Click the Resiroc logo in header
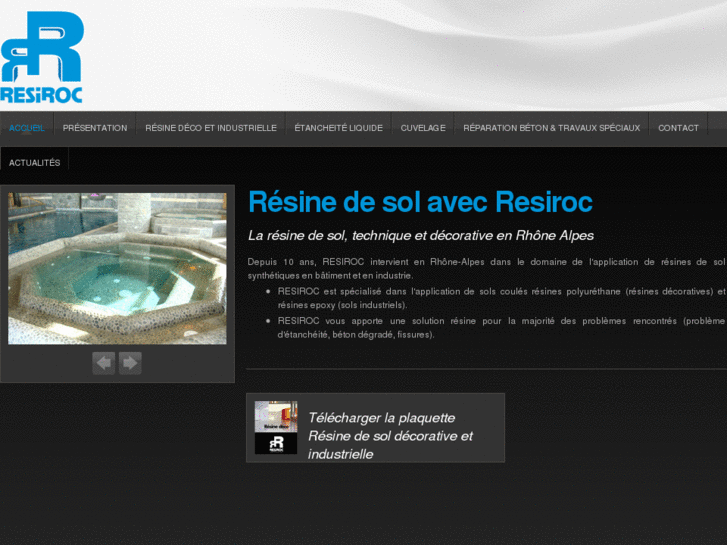This screenshot has width=727, height=545. coord(42,57)
